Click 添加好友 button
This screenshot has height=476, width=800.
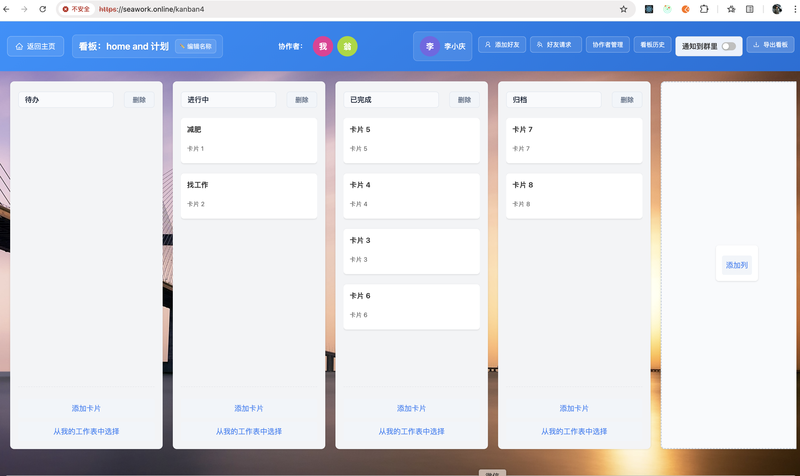(502, 44)
